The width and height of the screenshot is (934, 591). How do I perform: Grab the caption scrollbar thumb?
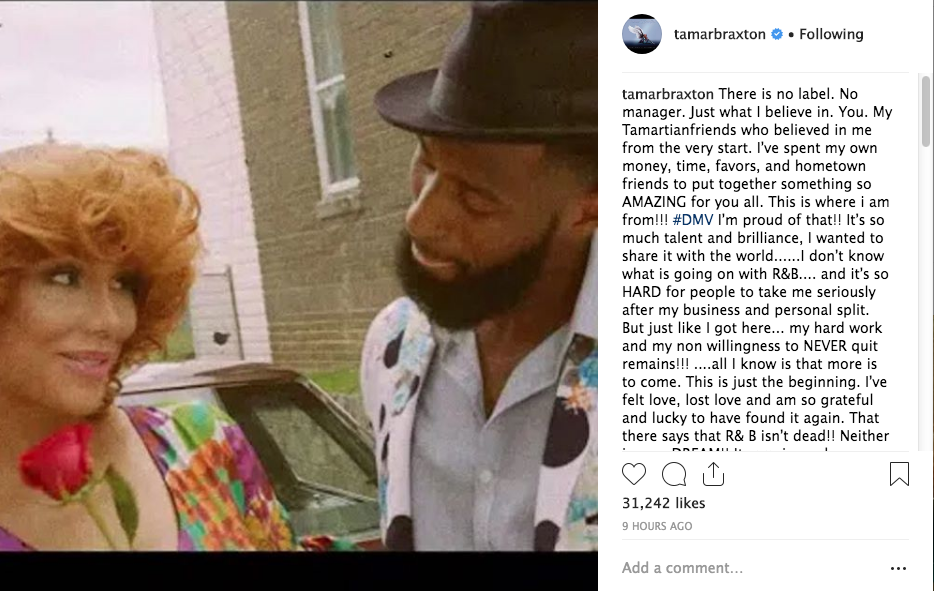pos(925,111)
